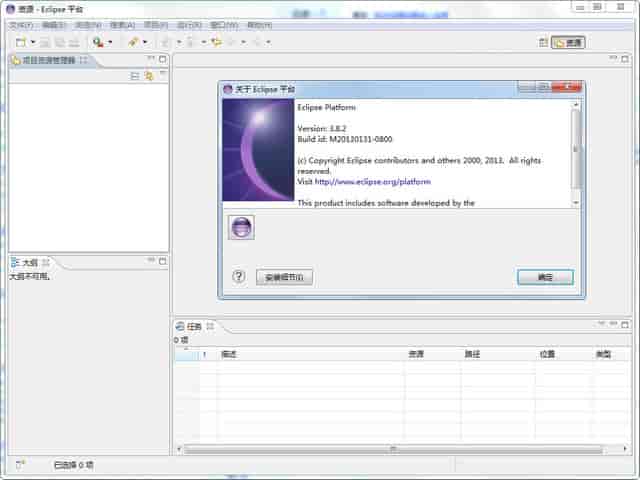Viewport: 640px width, 480px height.
Task: Open the Search menu
Action: pos(122,25)
